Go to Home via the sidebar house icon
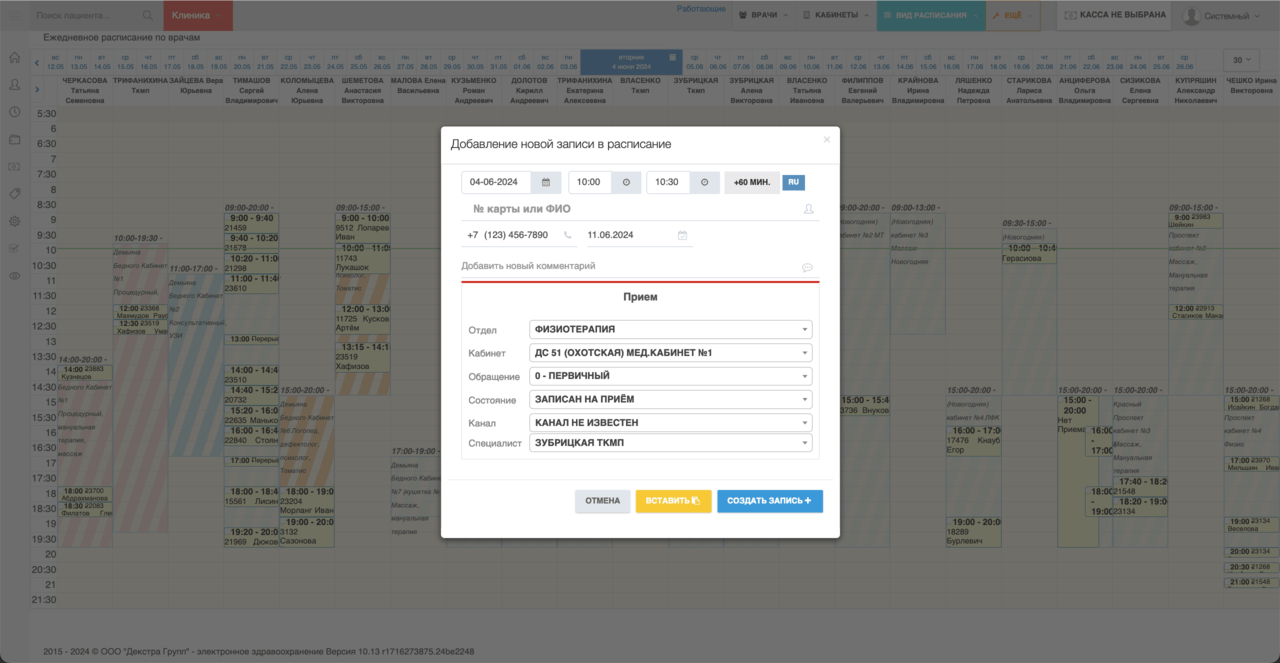The height and width of the screenshot is (663, 1280). [x=14, y=57]
